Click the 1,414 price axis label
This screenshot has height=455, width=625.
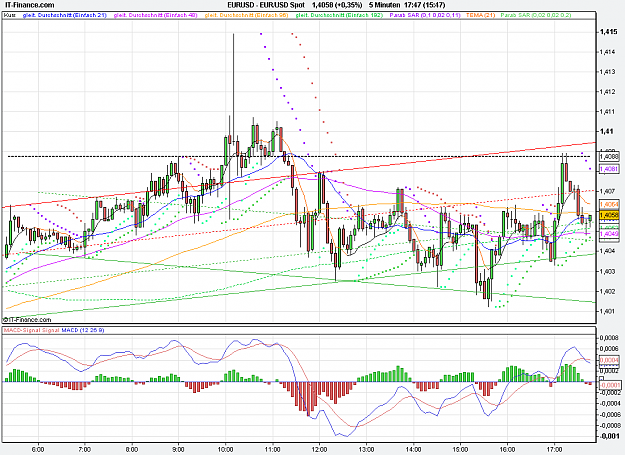coord(608,52)
